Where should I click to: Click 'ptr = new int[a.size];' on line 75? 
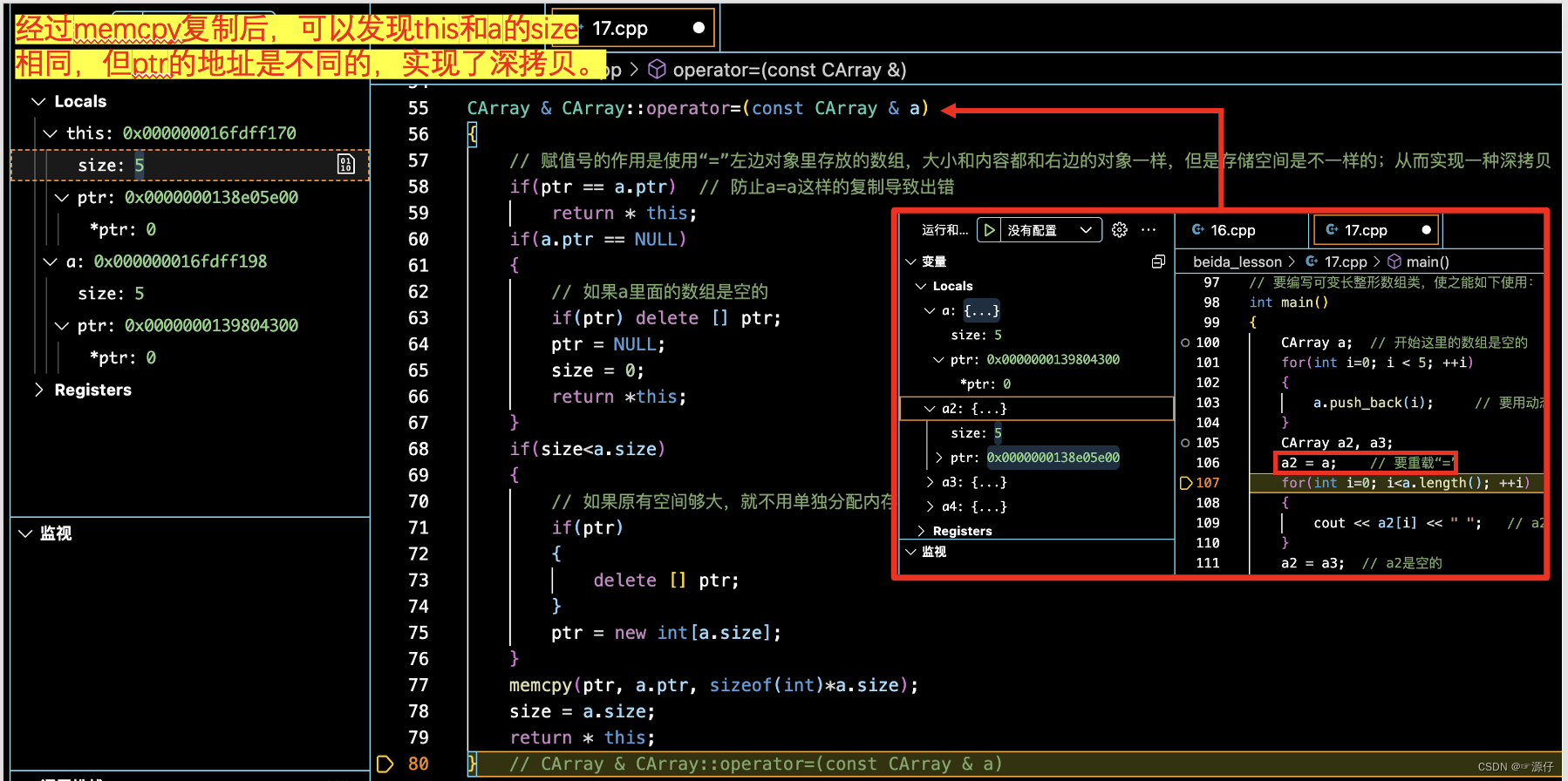coord(666,633)
